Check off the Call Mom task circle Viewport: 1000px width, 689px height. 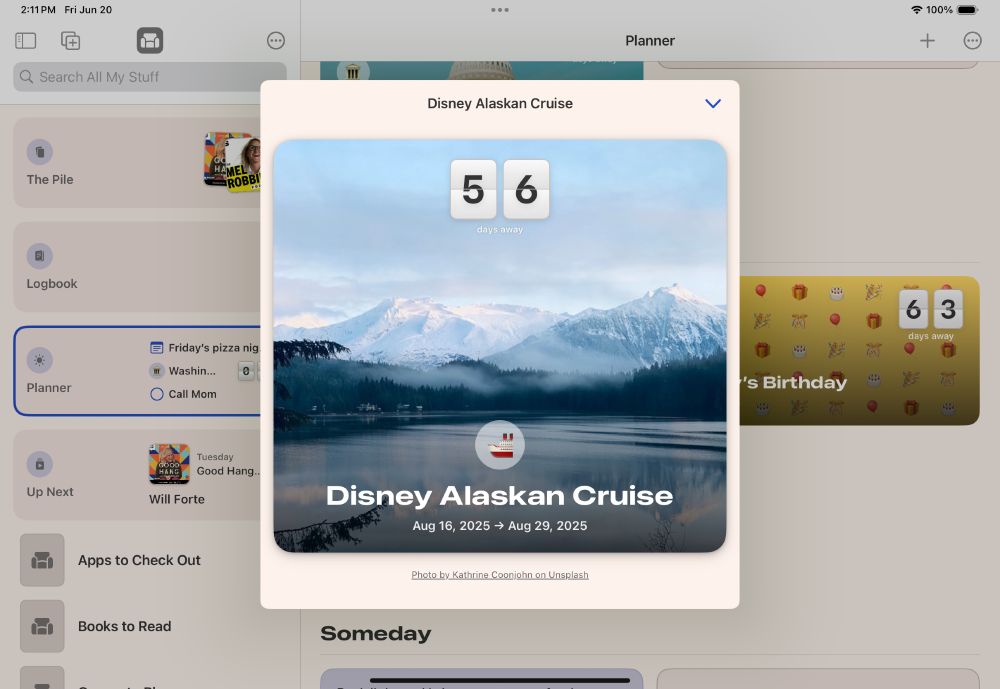[156, 394]
